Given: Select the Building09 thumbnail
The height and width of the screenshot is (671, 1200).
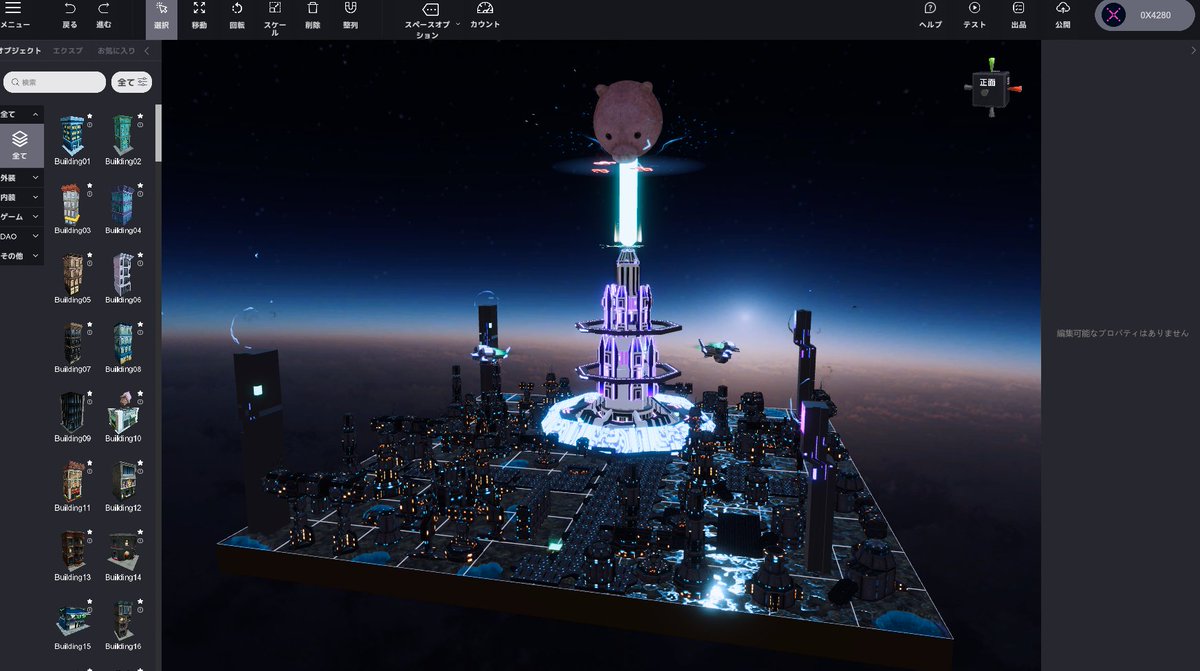Looking at the screenshot, I should coord(72,412).
